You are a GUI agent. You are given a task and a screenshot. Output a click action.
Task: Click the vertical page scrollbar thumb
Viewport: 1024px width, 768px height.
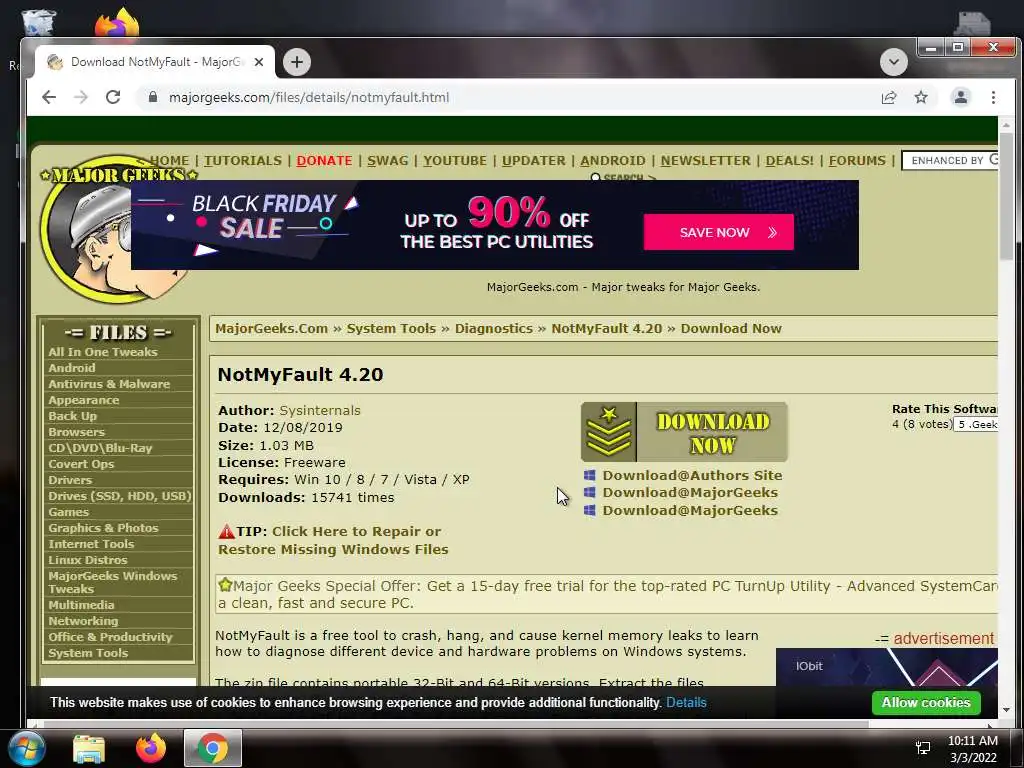coord(1006,196)
